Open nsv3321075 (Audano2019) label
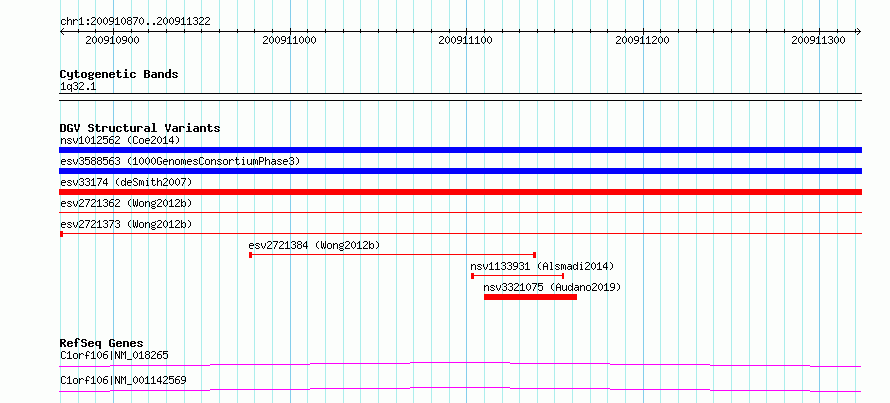 click(552, 287)
